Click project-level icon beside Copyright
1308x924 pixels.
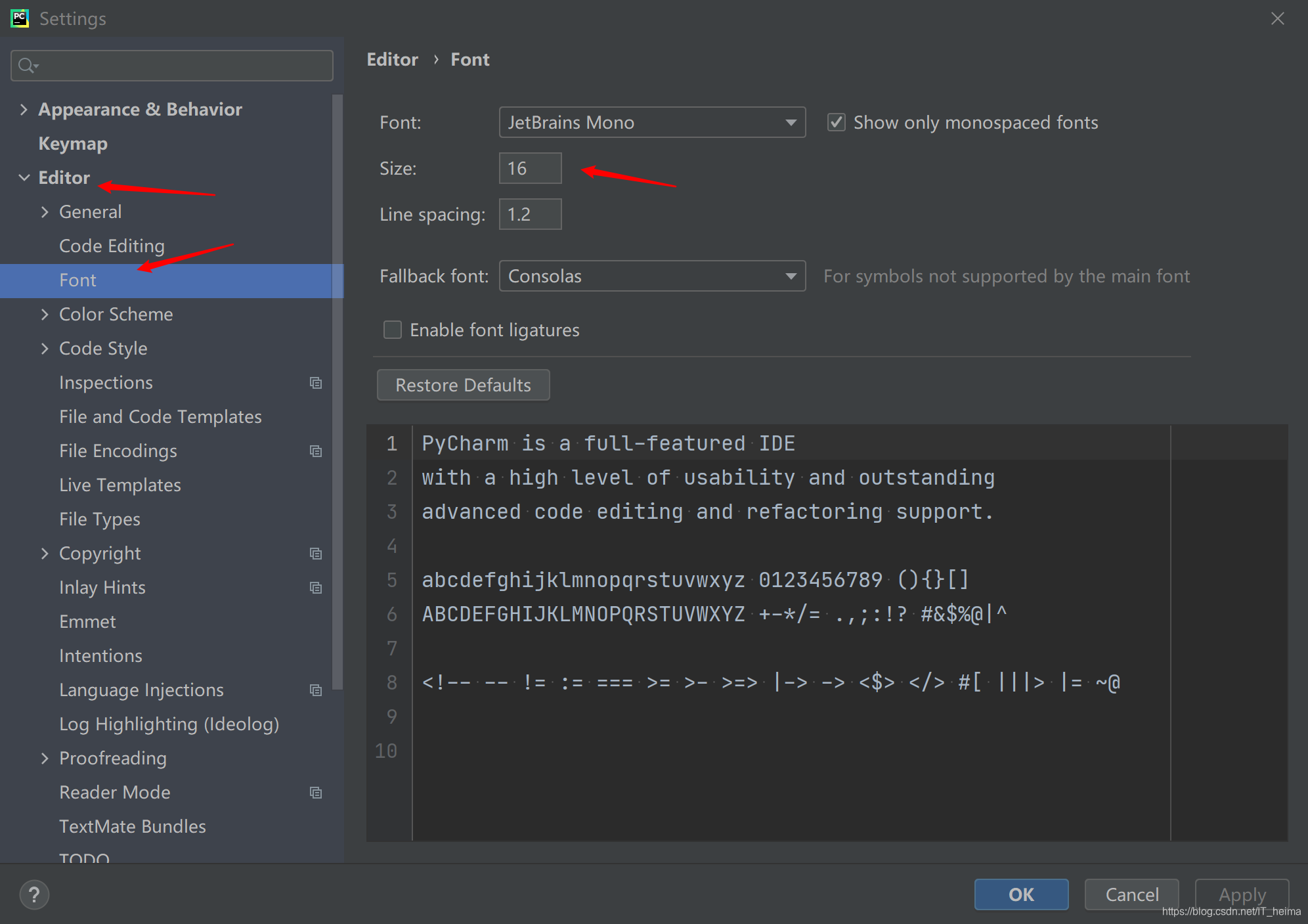click(x=316, y=554)
